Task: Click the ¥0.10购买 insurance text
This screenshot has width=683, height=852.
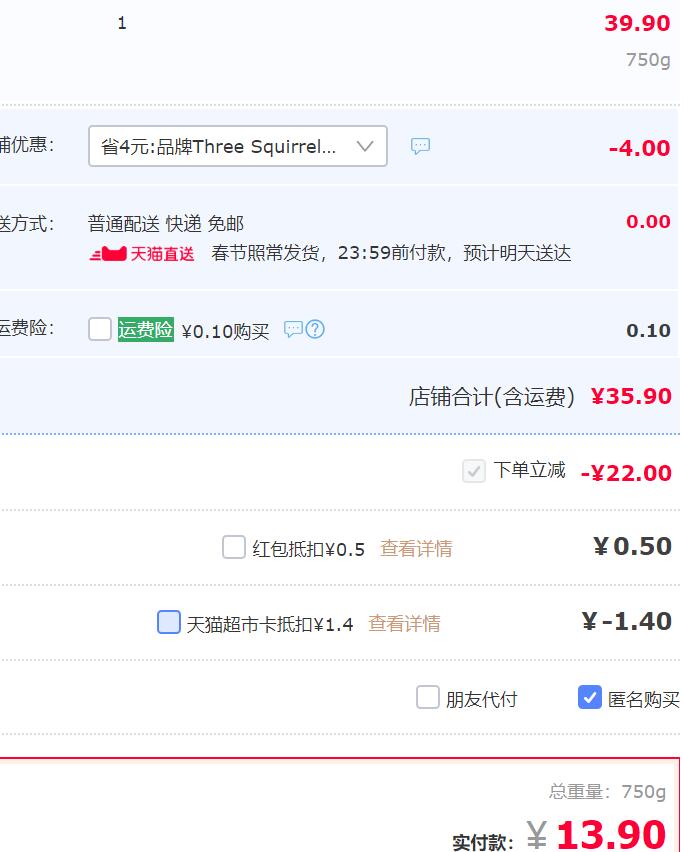Action: [x=225, y=331]
